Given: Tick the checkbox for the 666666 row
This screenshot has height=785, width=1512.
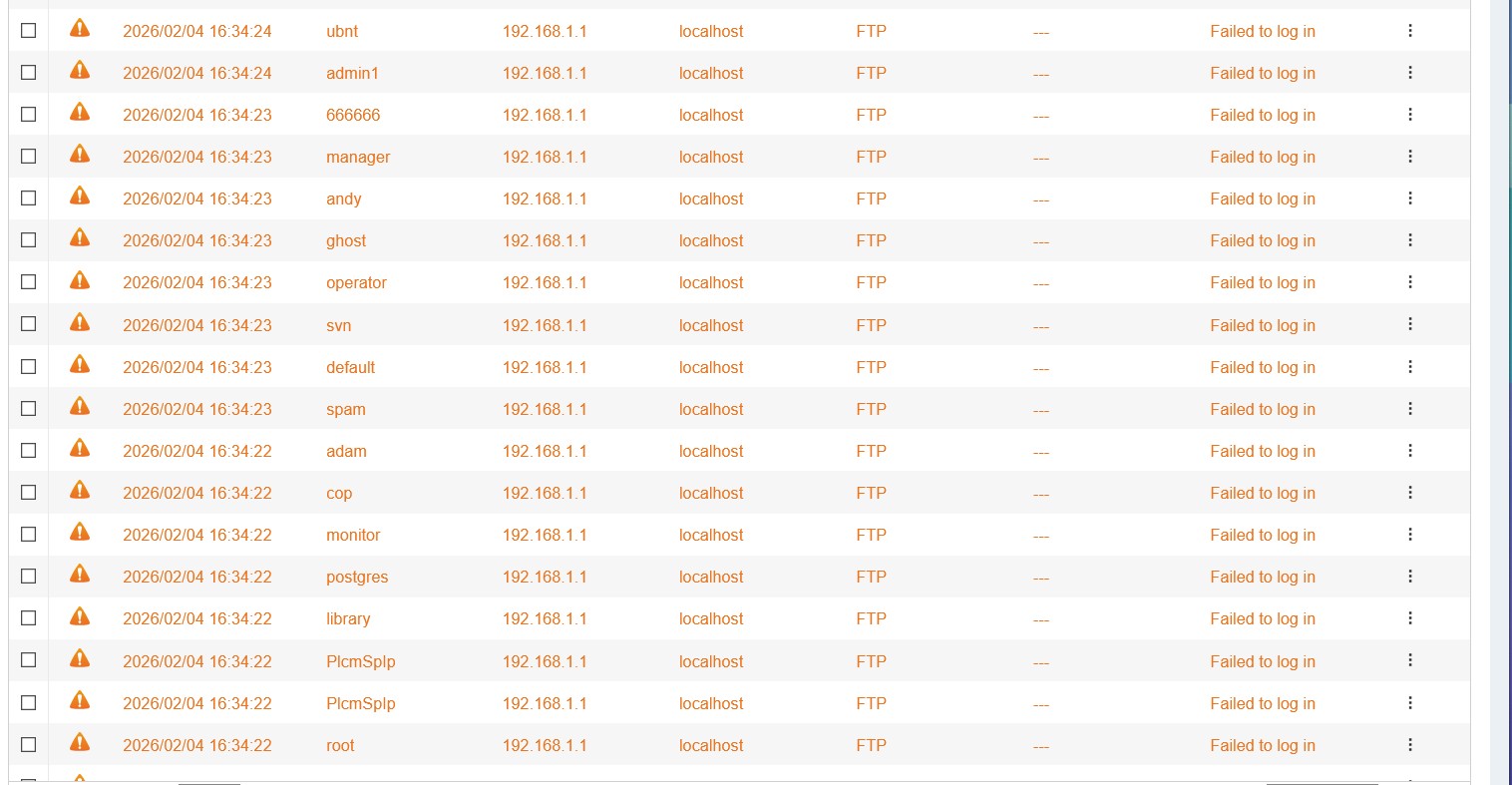Looking at the screenshot, I should [x=29, y=115].
